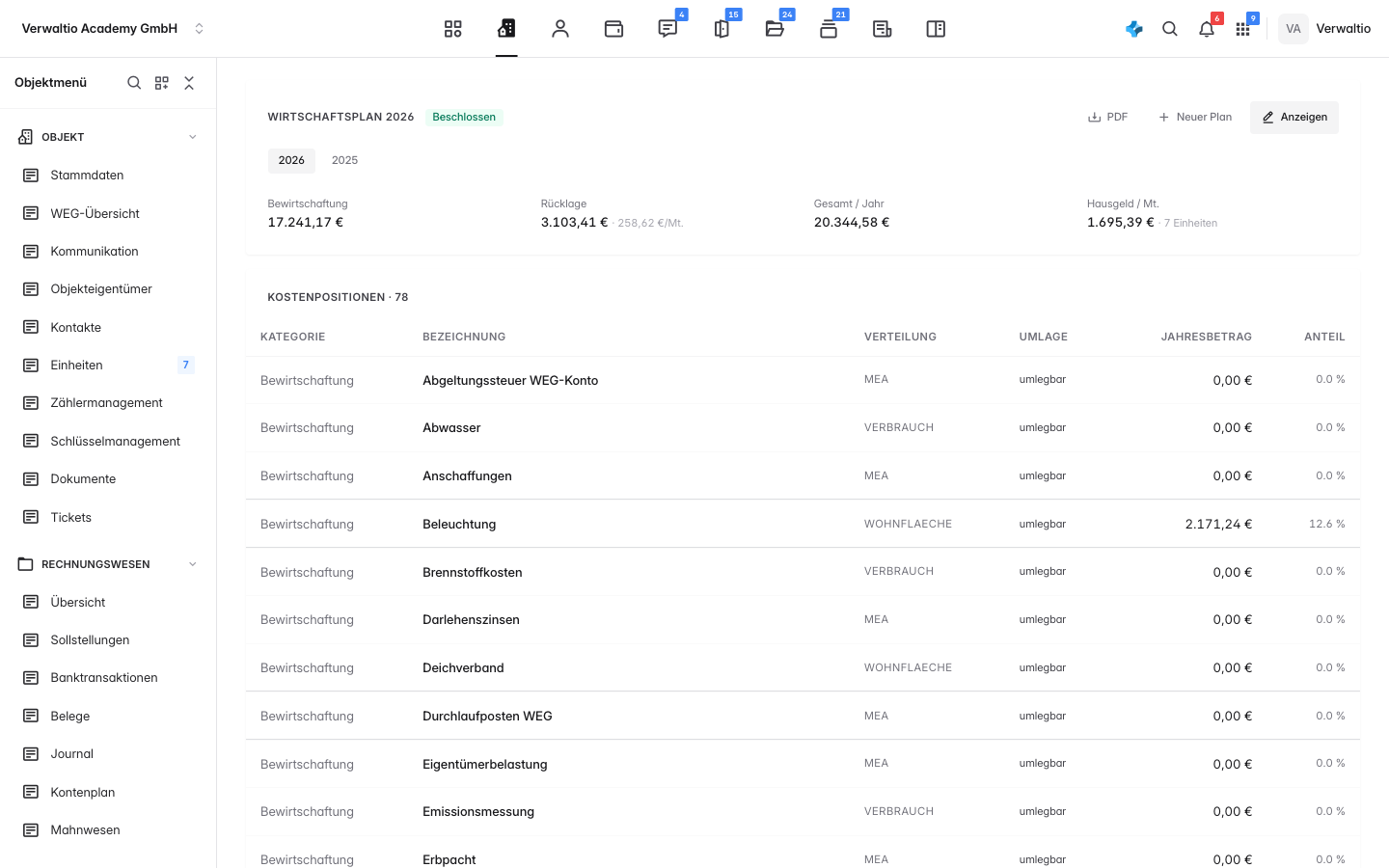This screenshot has width=1389, height=868.
Task: Click the blue assistant logo icon
Action: tap(1134, 29)
